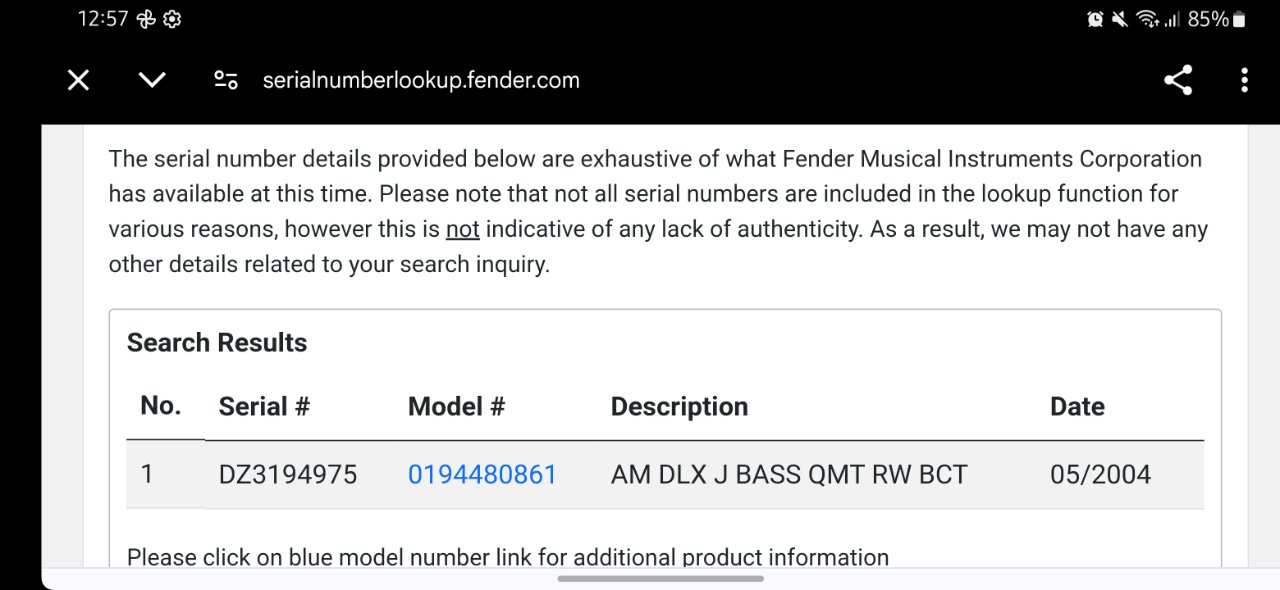Minimize the custom tab using the down chevron
The image size is (1280, 590).
[152, 80]
